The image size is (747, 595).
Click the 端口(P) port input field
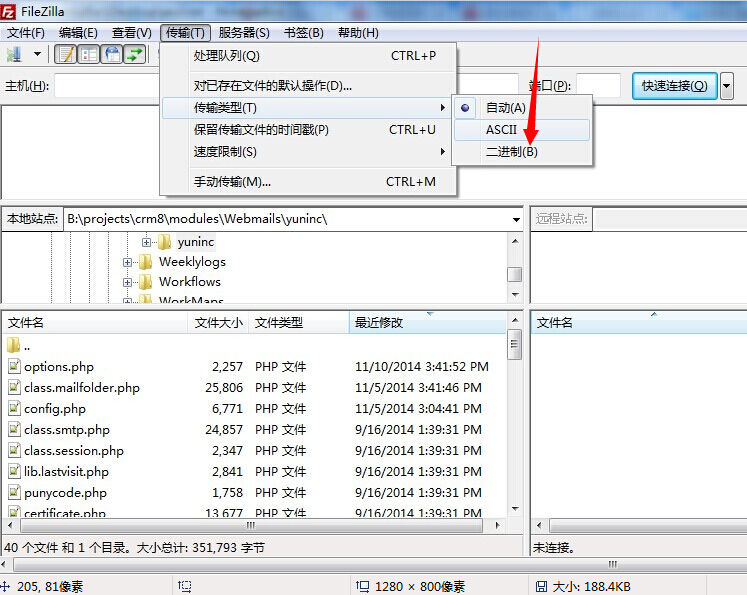coord(598,86)
